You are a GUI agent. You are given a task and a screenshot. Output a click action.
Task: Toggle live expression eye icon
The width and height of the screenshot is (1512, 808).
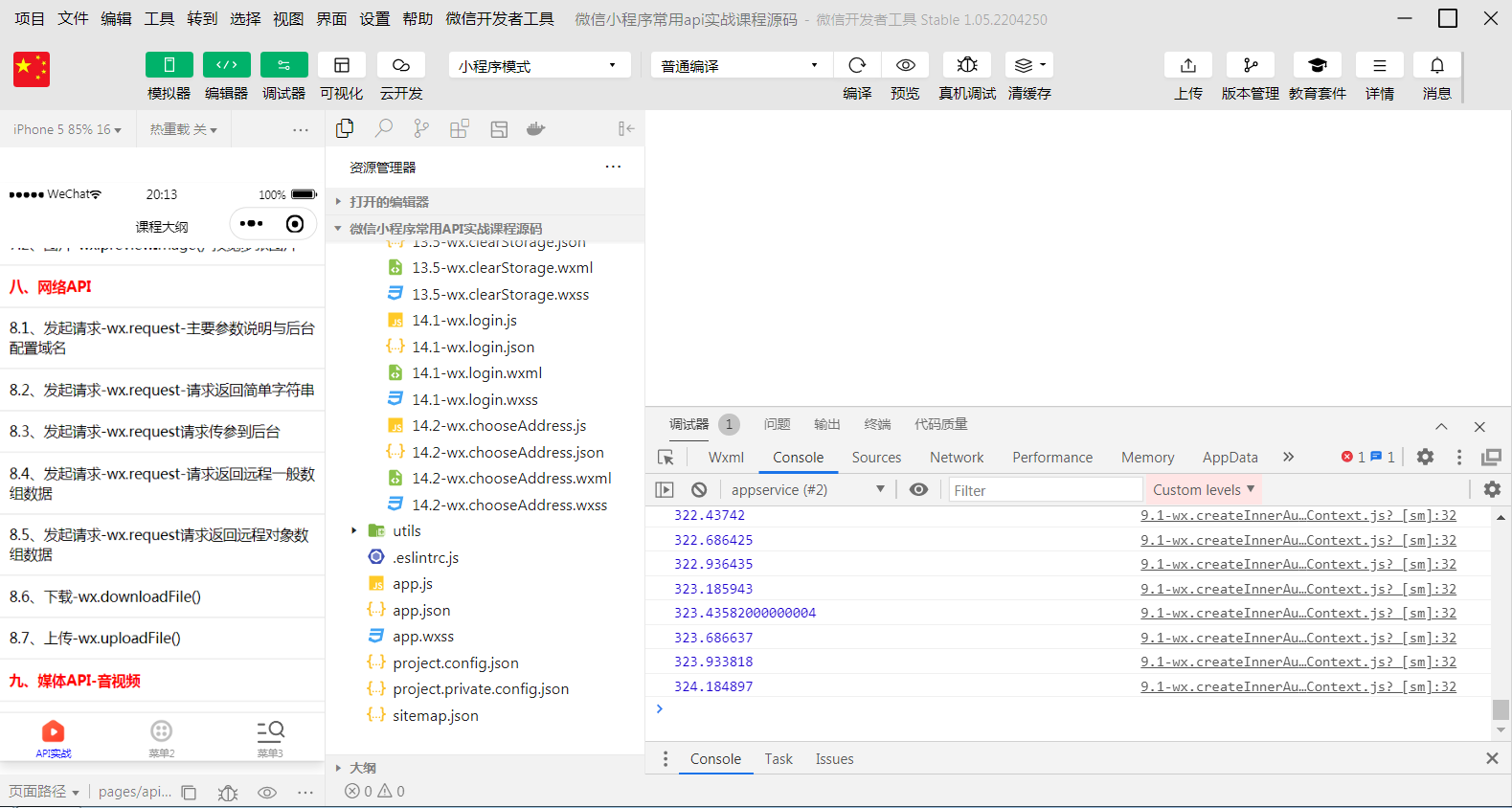point(918,489)
